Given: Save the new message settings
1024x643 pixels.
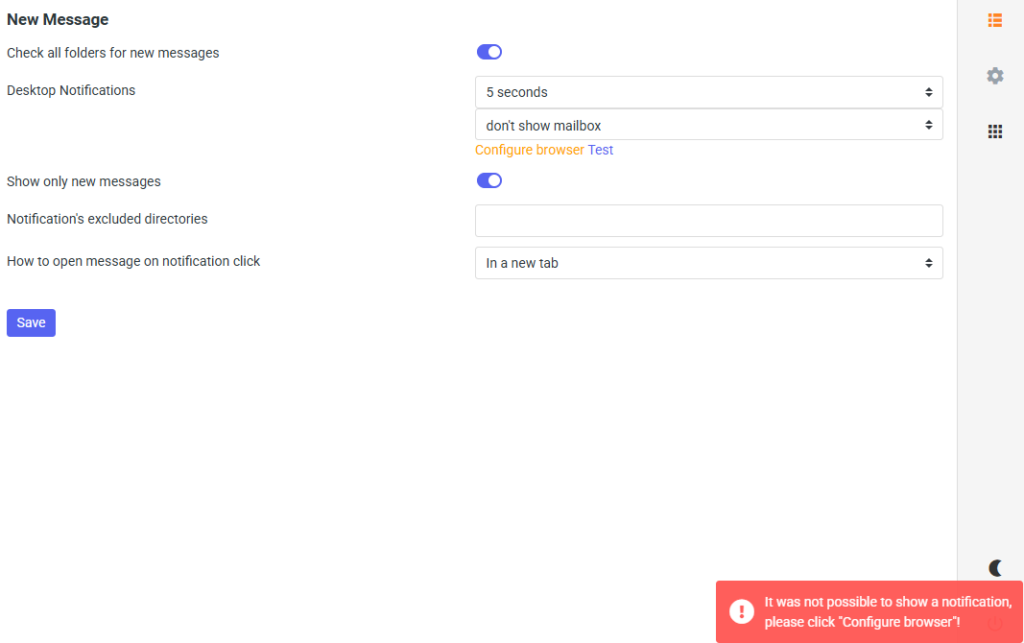Looking at the screenshot, I should (31, 323).
